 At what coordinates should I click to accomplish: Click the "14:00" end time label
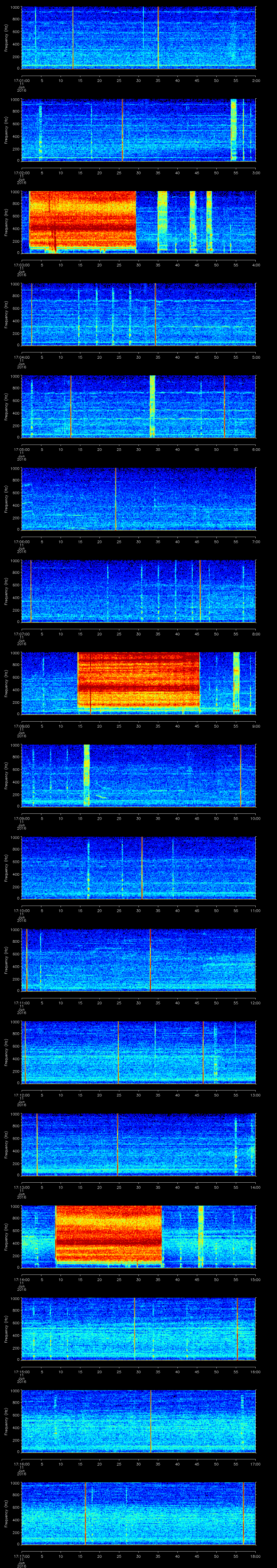pyautogui.click(x=256, y=1187)
